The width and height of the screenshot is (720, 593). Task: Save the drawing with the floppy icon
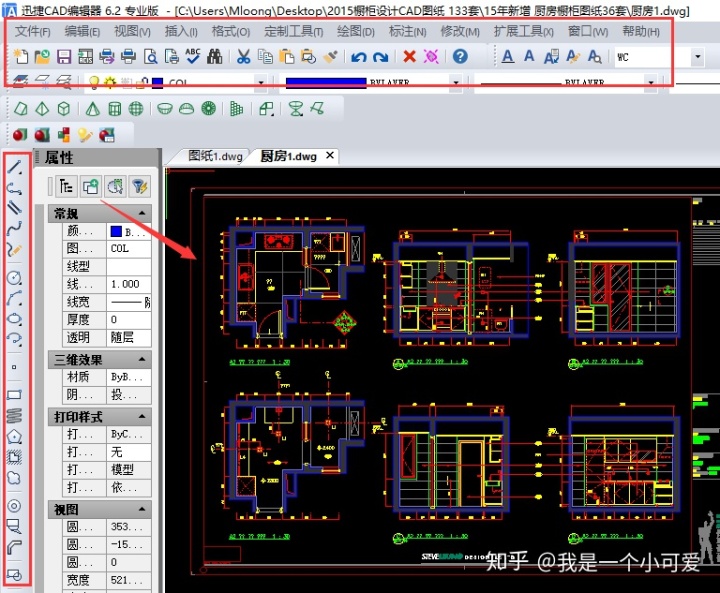pos(63,56)
